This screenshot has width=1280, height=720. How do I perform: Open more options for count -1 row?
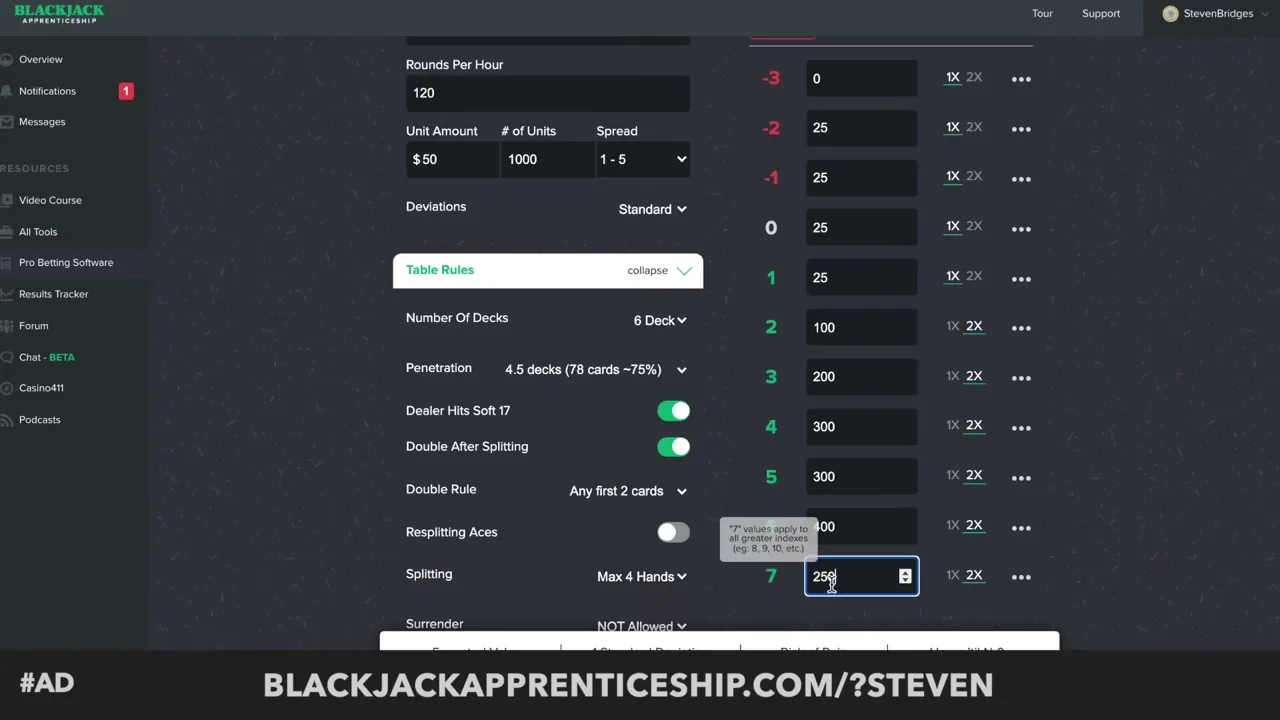(x=1021, y=179)
